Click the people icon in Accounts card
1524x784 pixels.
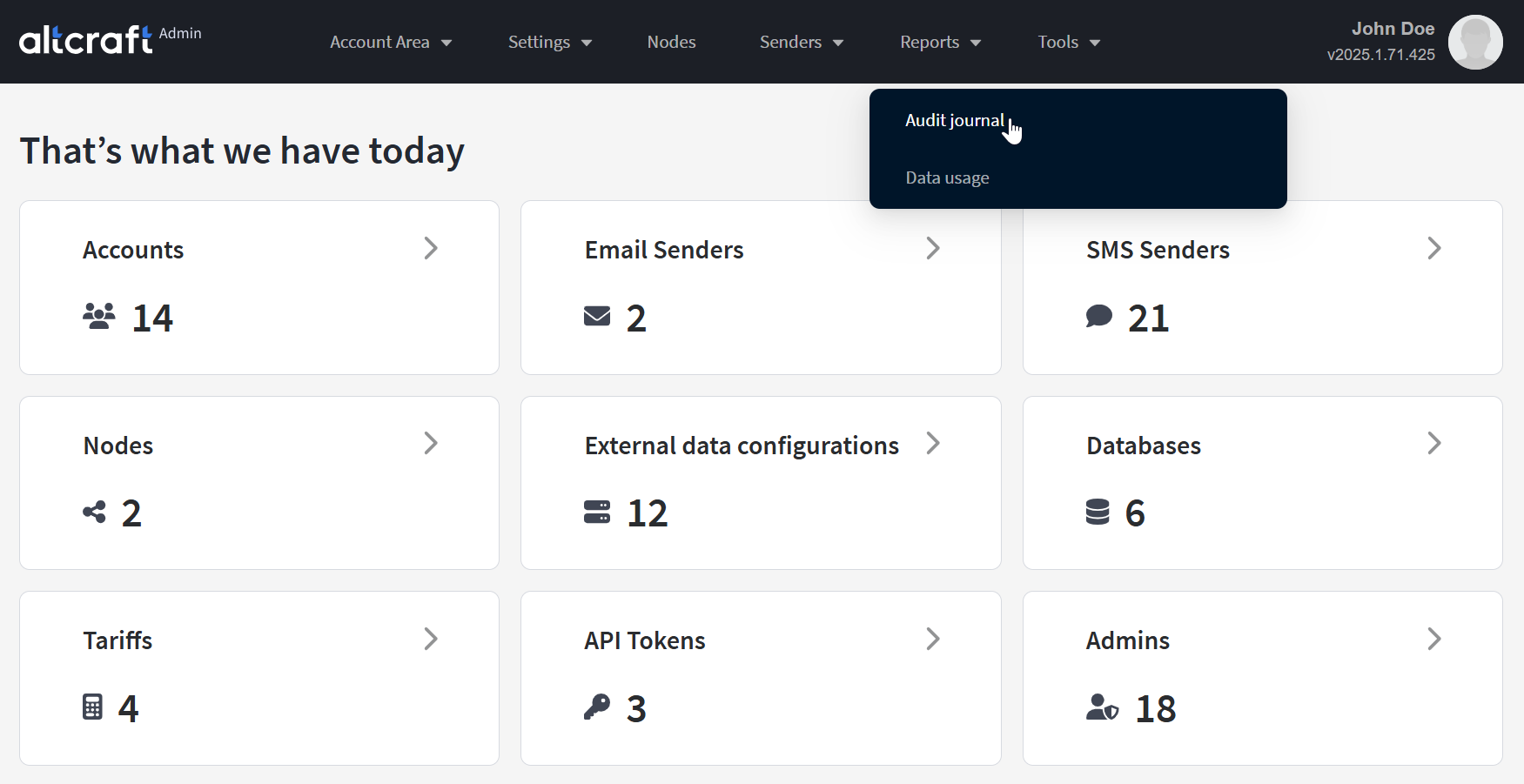click(98, 317)
